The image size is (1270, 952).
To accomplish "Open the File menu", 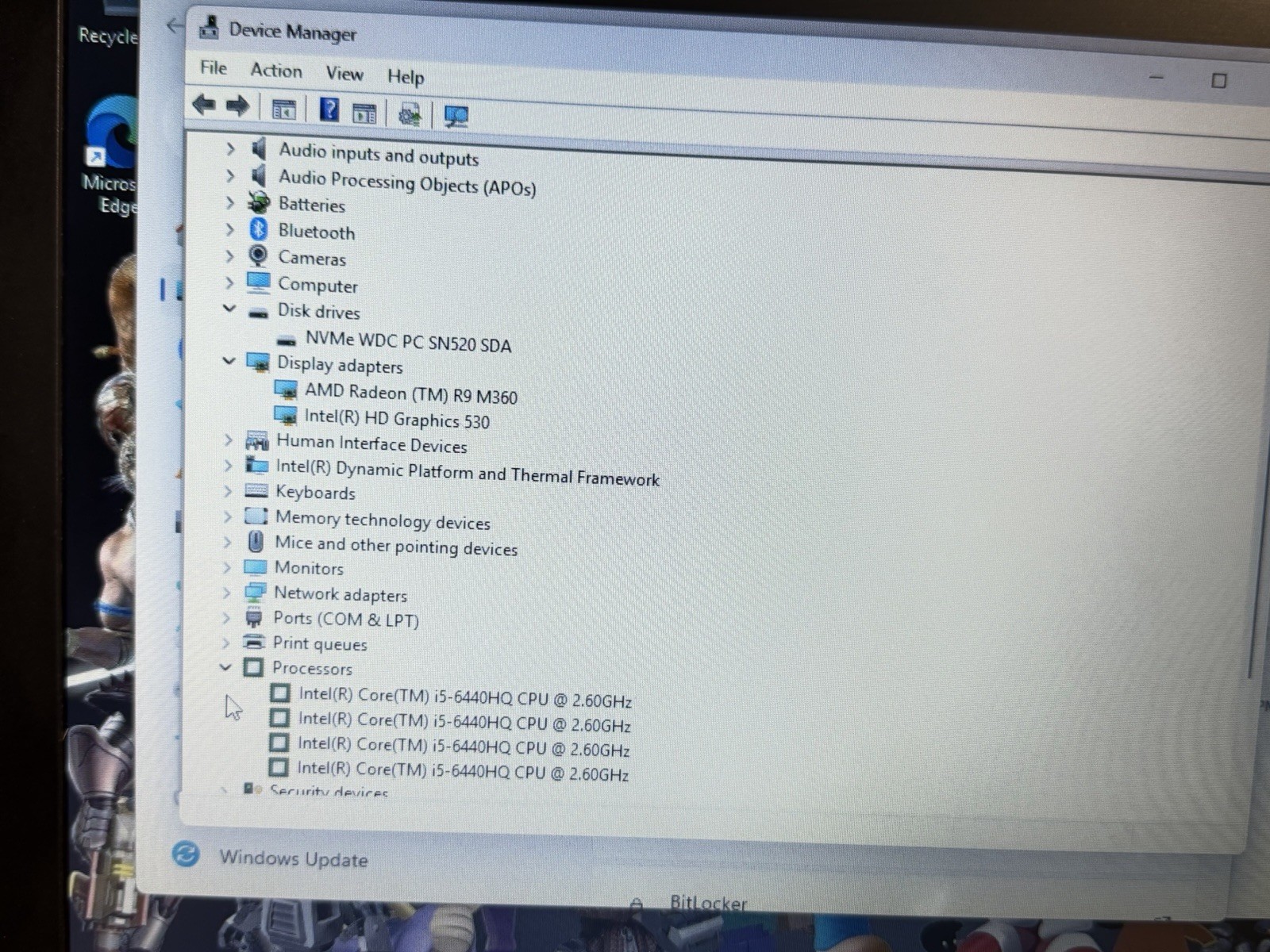I will coord(214,68).
